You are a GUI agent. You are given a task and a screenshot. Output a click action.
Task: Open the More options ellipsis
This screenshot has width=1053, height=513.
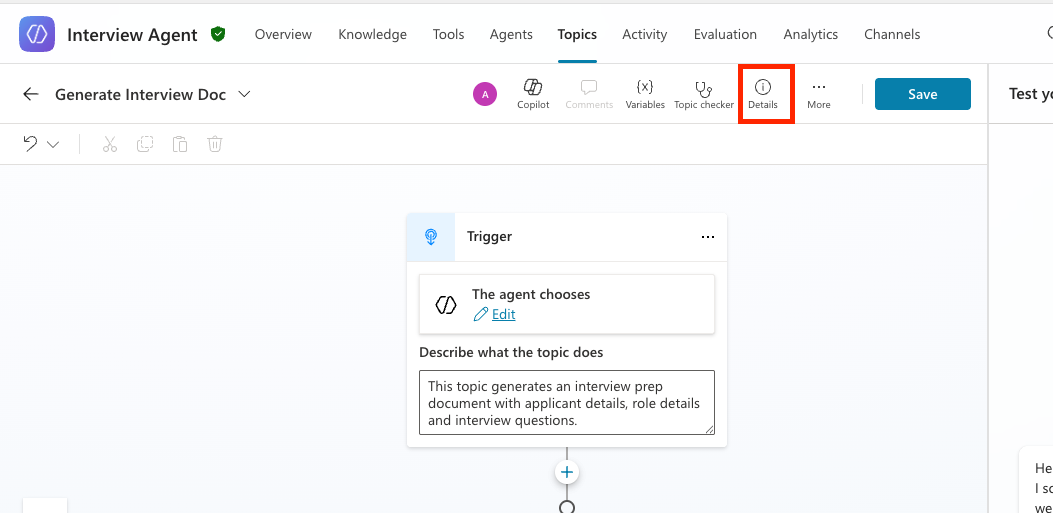(819, 94)
